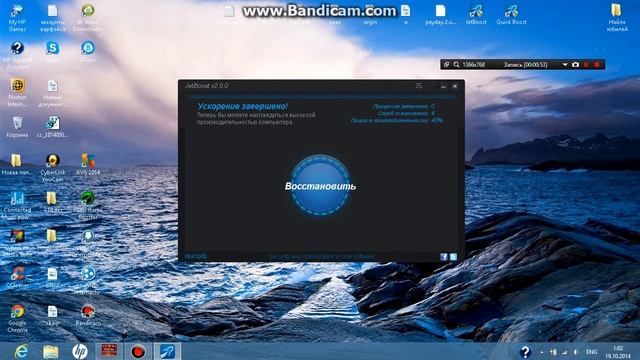
Task: Select the Bandicam desktop shortcut
Action: 88,315
